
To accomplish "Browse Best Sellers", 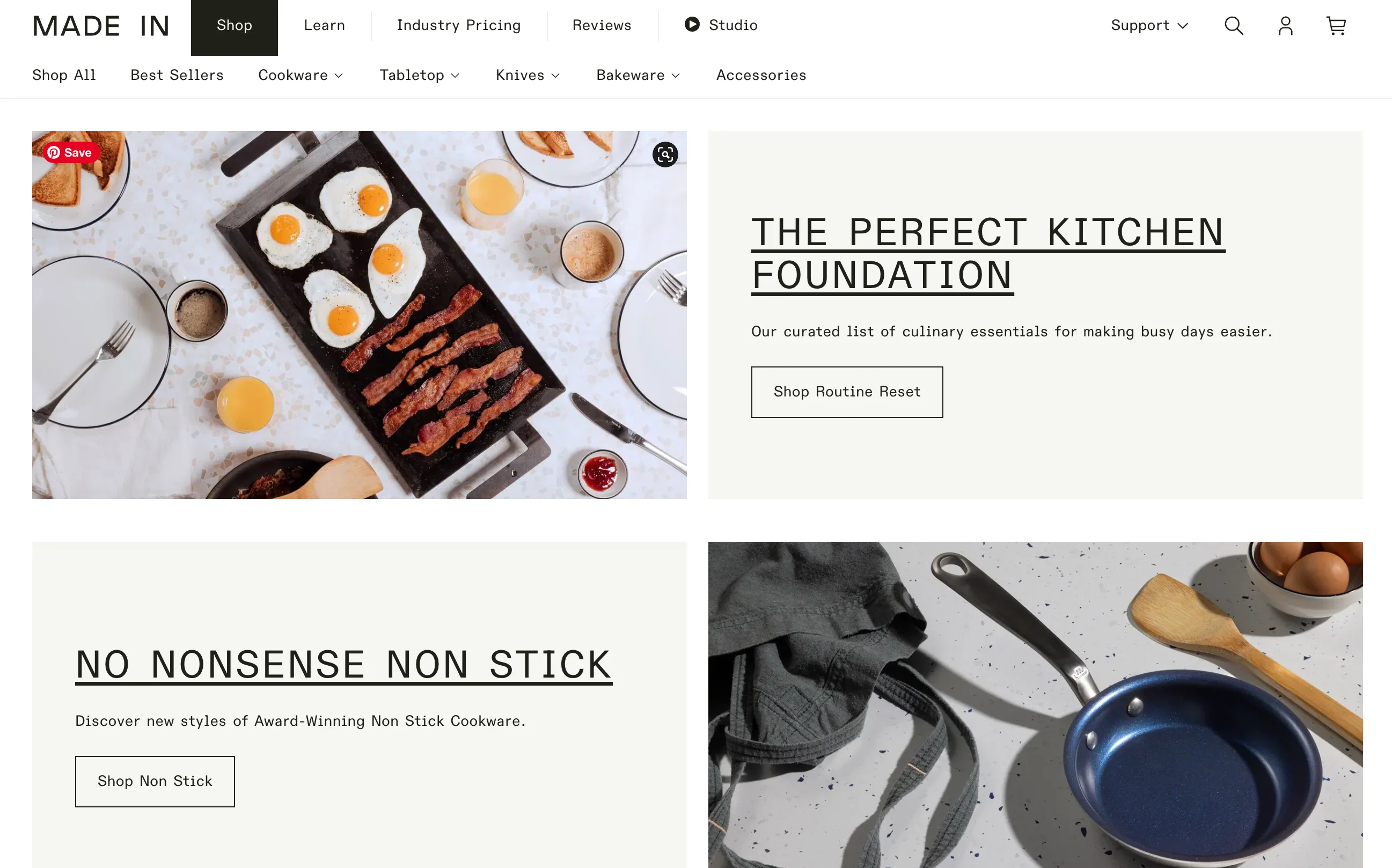I will pyautogui.click(x=177, y=75).
